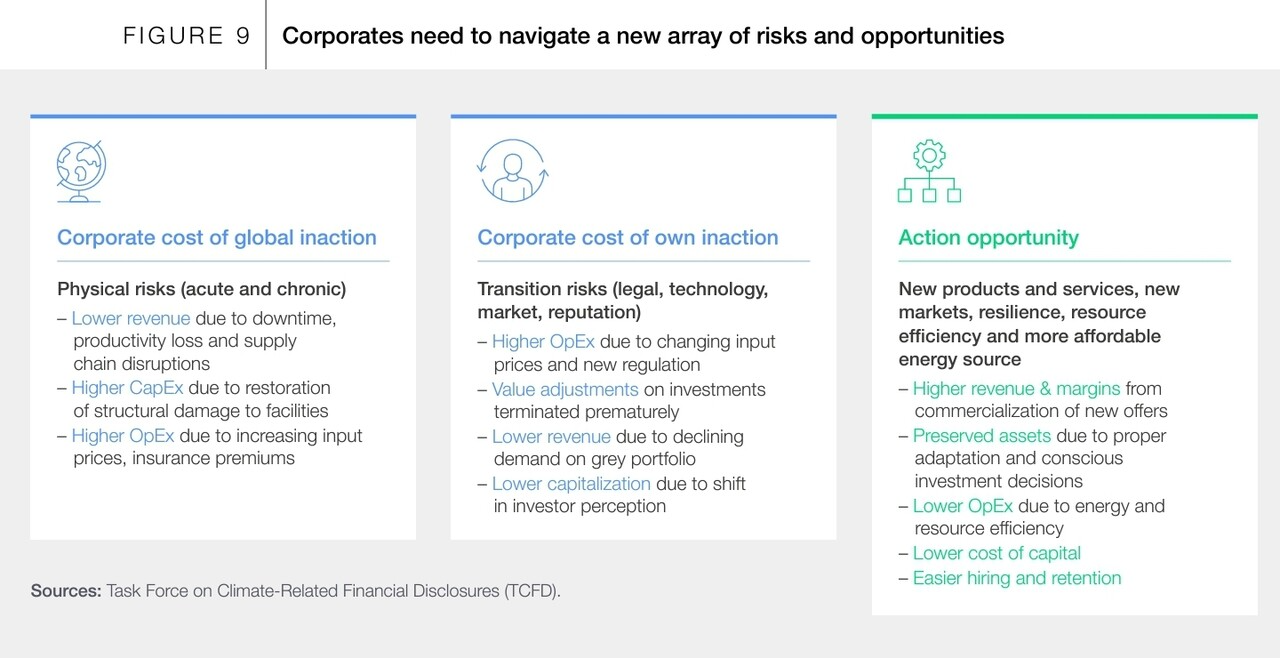
Task: Click "Higher OpEx" under Transition risks
Action: (x=543, y=342)
